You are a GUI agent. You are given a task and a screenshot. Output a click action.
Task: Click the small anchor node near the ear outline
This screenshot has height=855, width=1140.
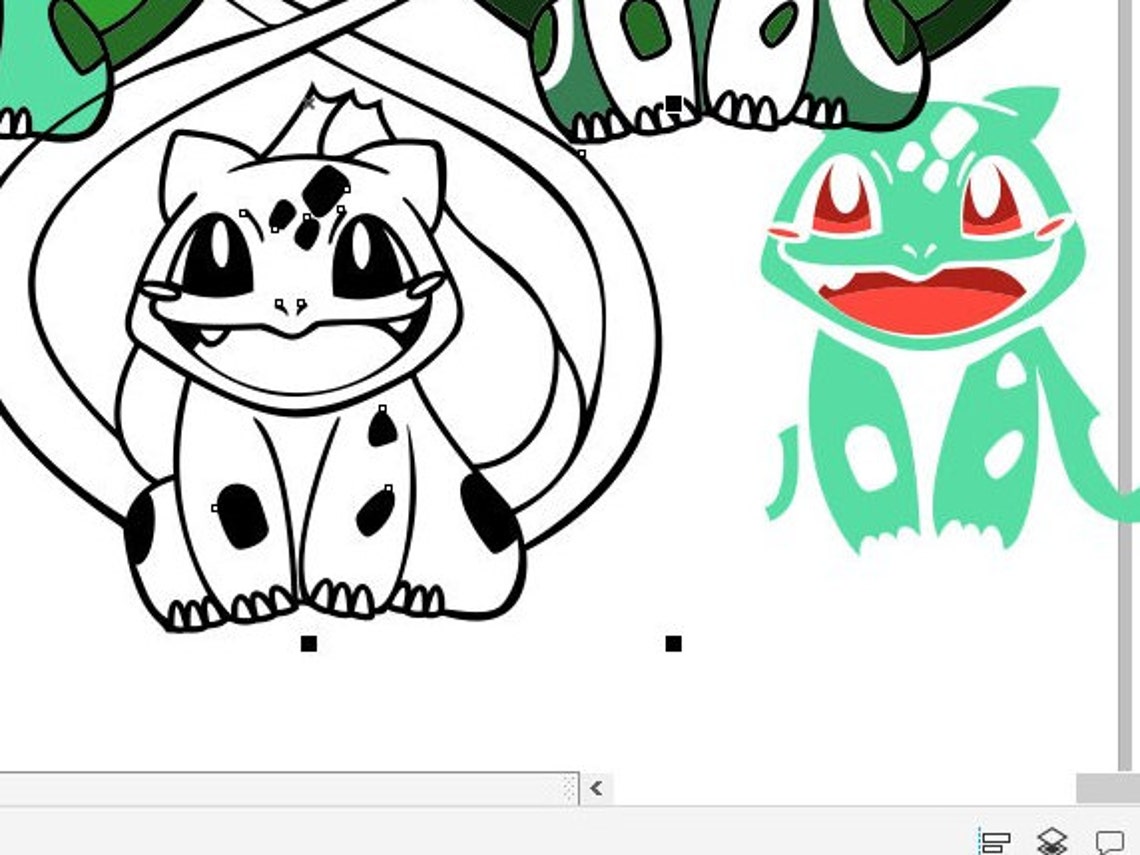click(x=581, y=153)
